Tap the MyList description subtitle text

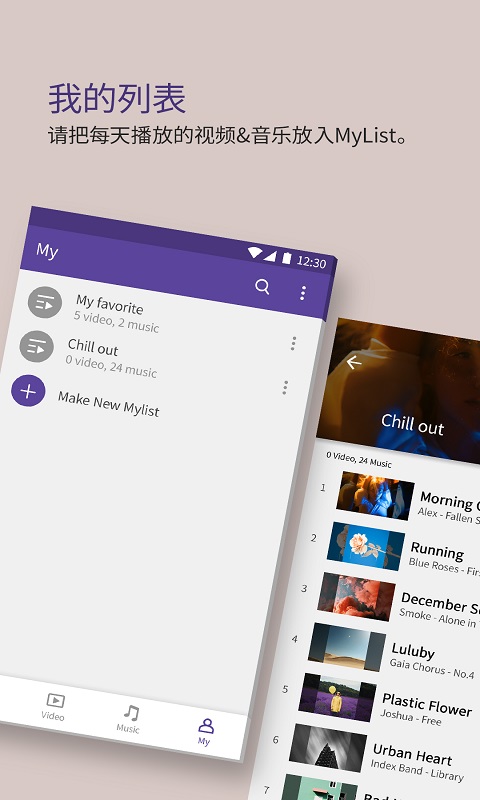coord(228,136)
